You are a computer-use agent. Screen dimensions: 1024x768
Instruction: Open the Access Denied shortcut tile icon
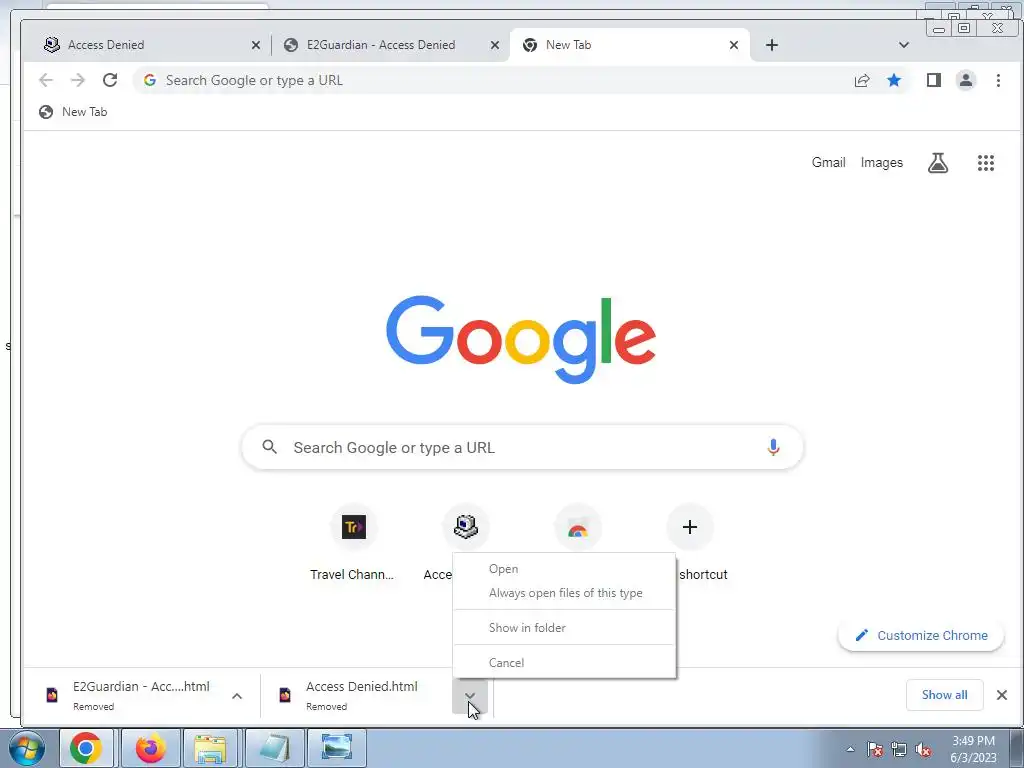465,527
